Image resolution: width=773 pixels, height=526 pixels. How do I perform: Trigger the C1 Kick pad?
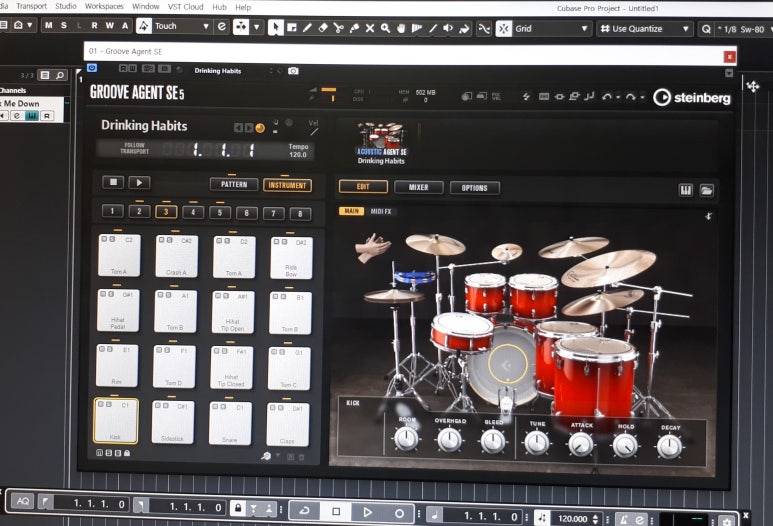[x=116, y=421]
